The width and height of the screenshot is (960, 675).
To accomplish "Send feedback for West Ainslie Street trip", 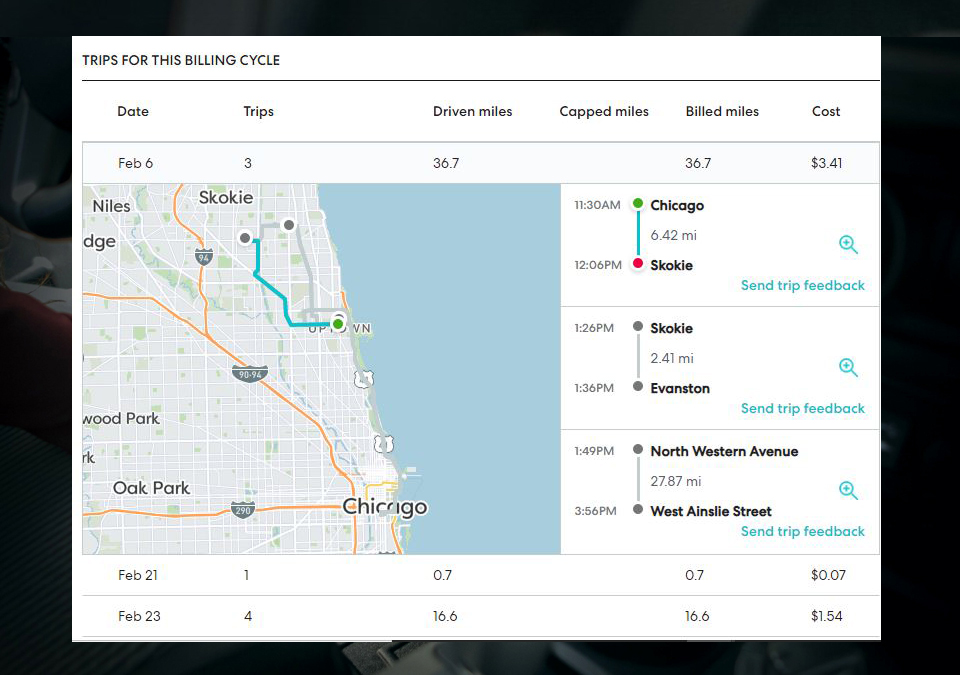I will pos(803,532).
